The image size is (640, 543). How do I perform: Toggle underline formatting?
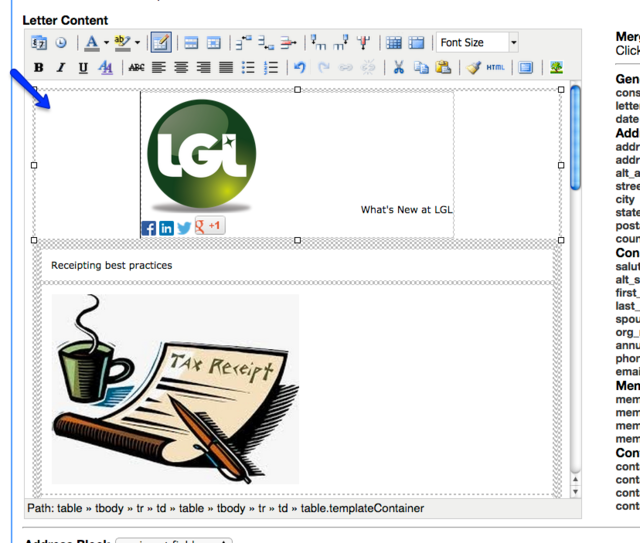[83, 67]
